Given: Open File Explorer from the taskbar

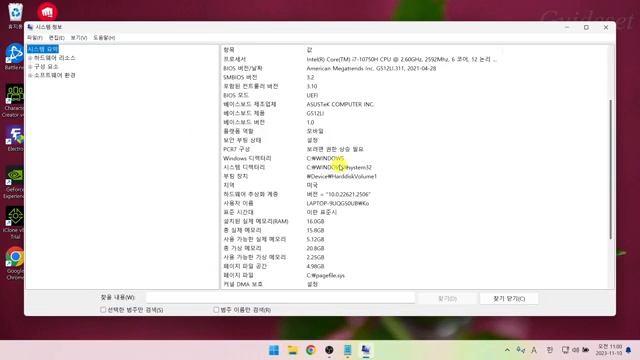Looking at the screenshot, I should pyautogui.click(x=292, y=350).
